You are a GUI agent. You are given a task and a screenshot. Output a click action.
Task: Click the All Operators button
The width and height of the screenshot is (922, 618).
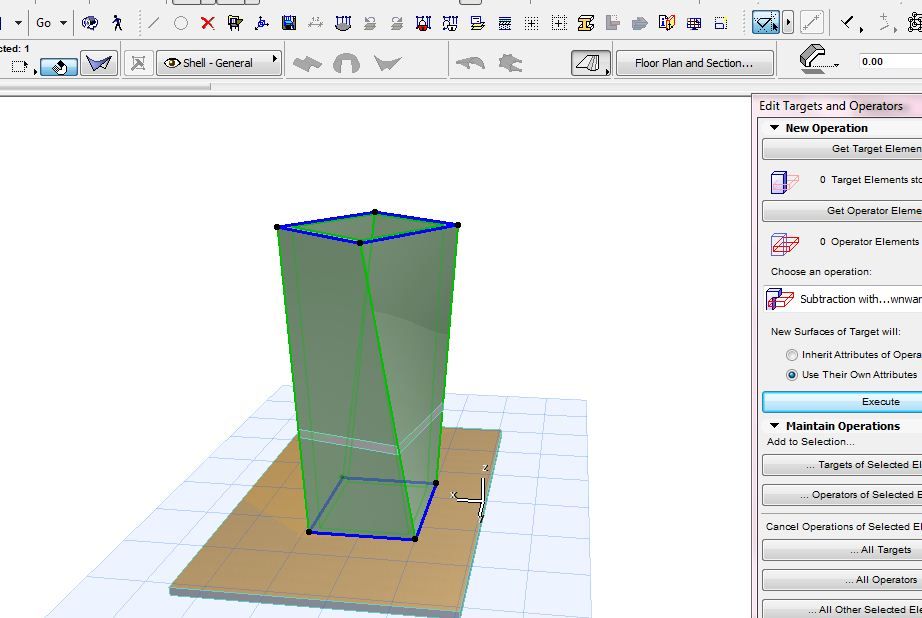842,580
